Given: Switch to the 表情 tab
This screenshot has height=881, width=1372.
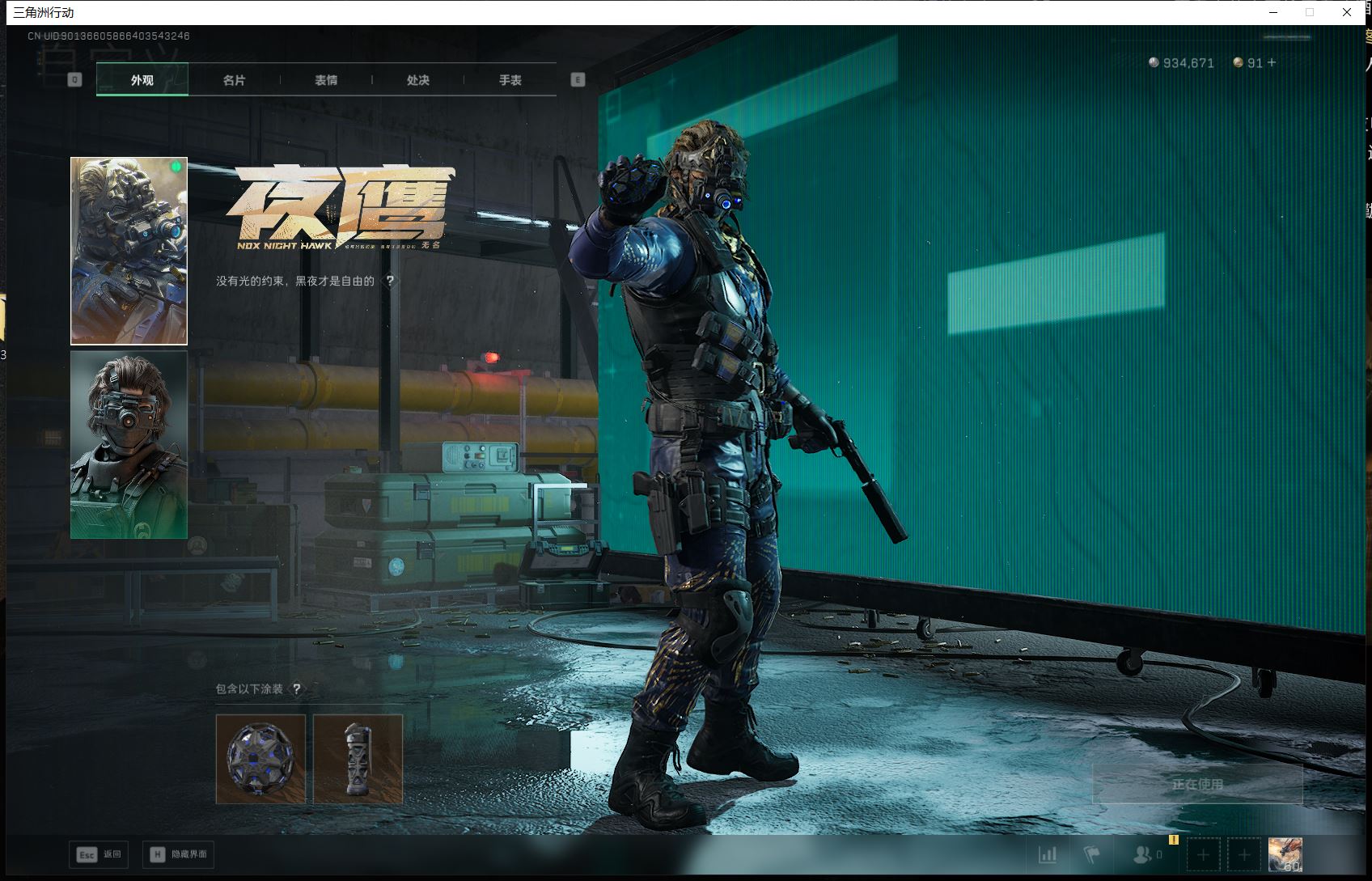Looking at the screenshot, I should pos(326,80).
